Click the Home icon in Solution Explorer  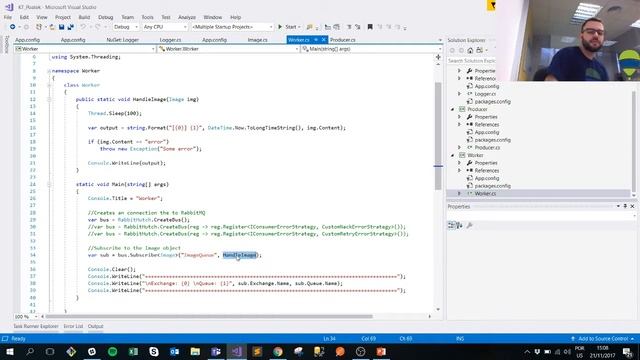click(x=470, y=50)
